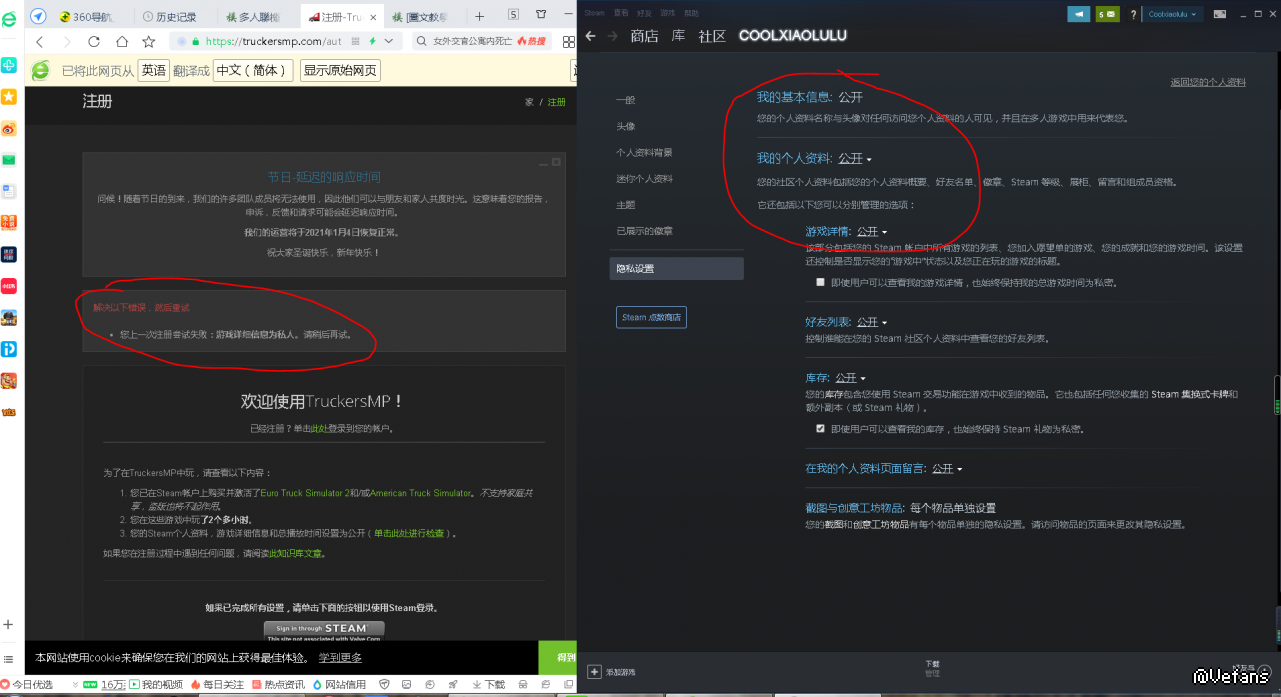
Task: Open Steam 库 tab
Action: (678, 36)
